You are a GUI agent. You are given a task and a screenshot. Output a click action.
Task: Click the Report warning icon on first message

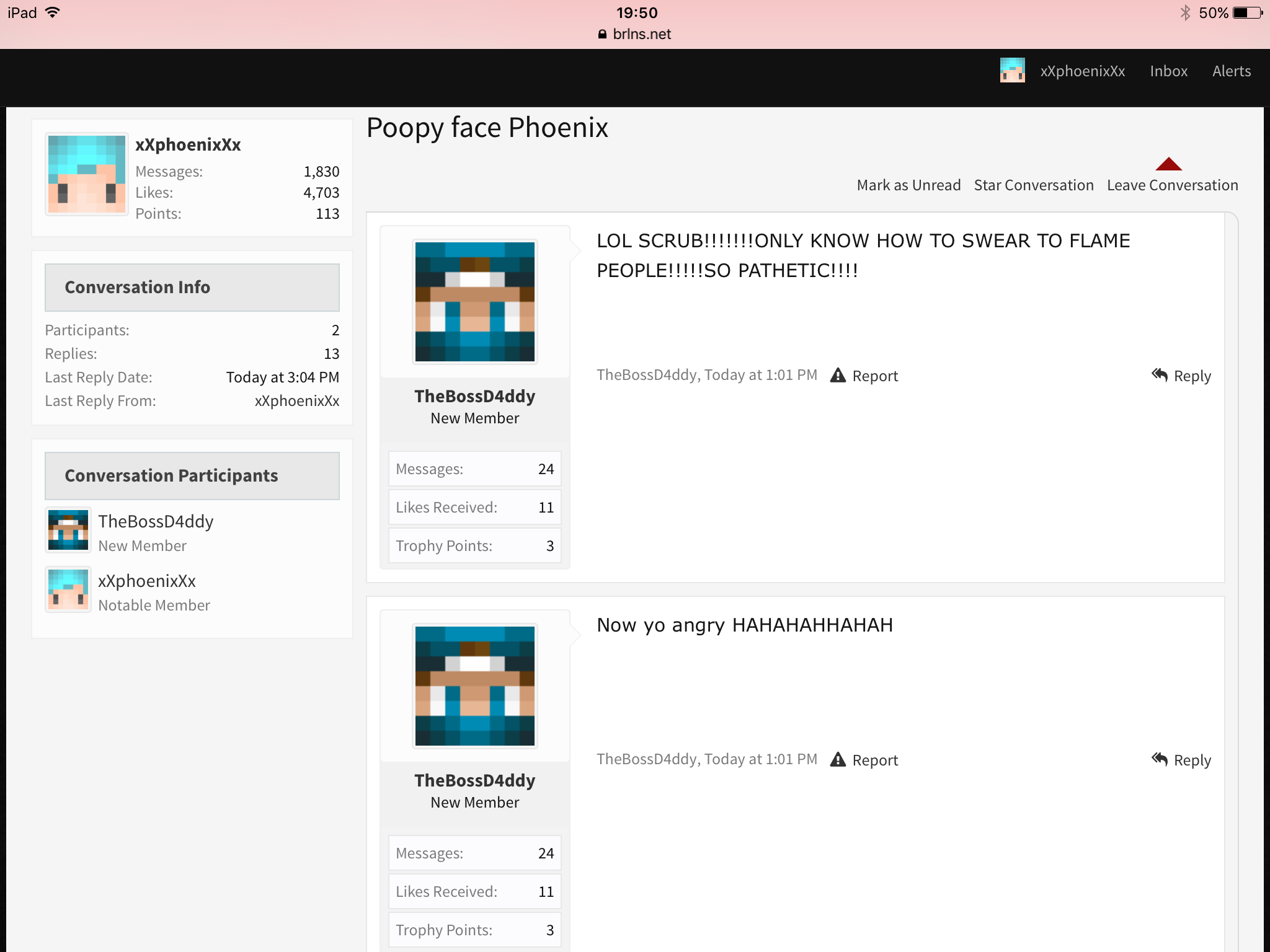coord(838,375)
